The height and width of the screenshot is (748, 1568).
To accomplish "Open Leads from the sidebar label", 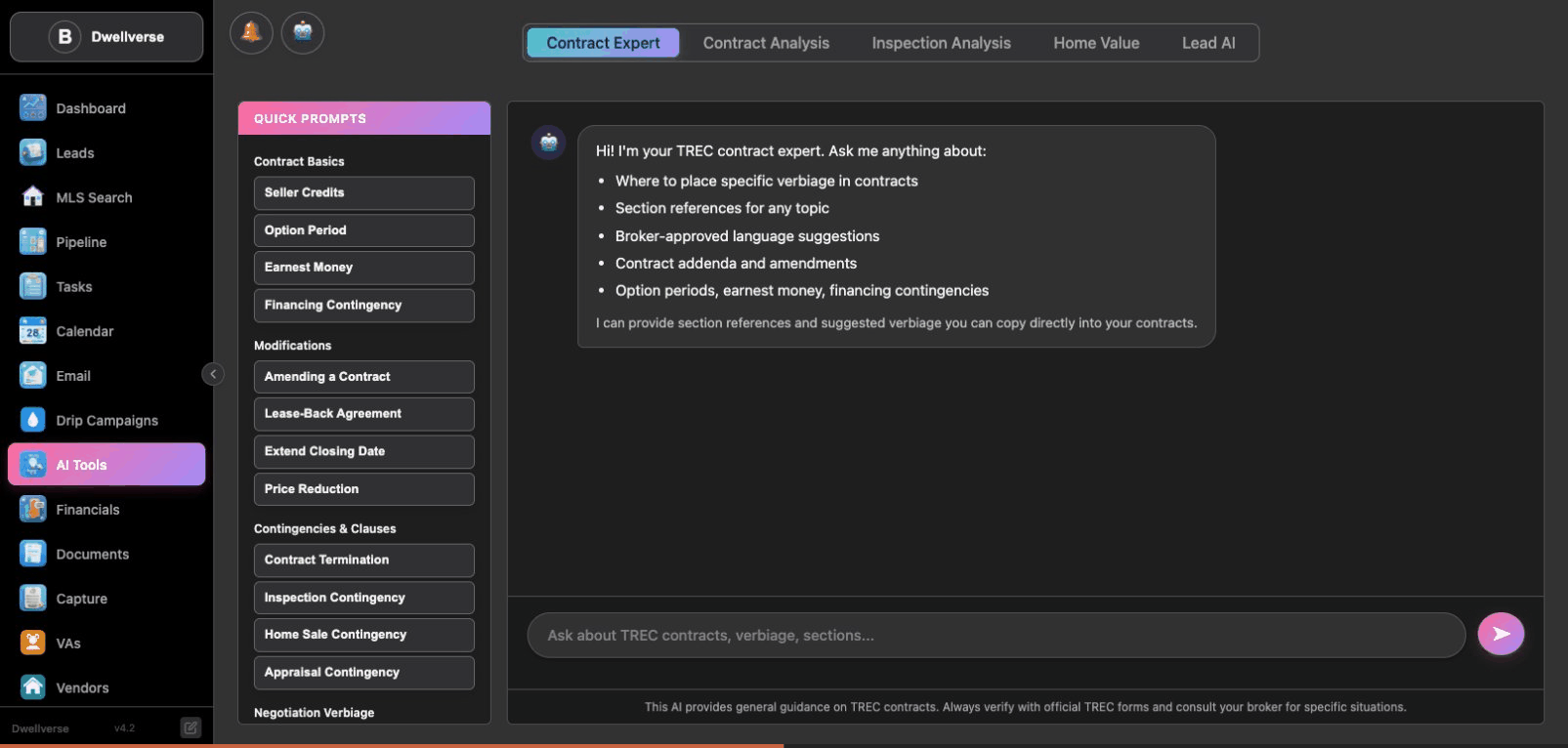I will click(75, 153).
